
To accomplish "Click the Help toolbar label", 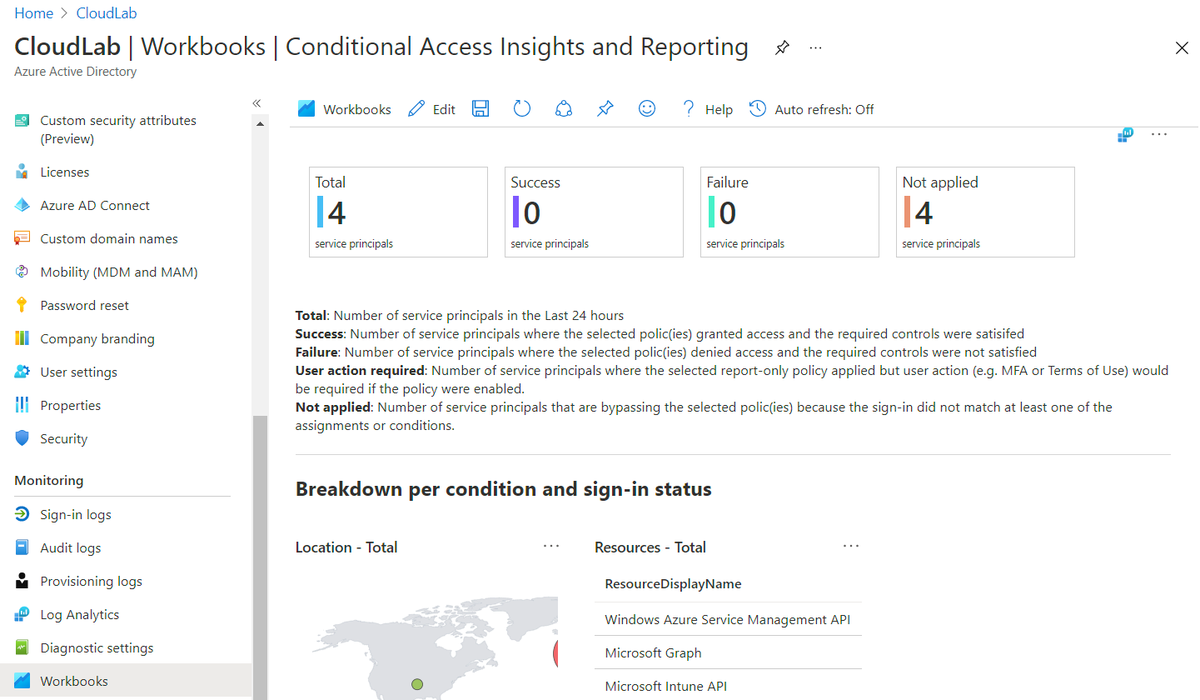I will click(719, 110).
